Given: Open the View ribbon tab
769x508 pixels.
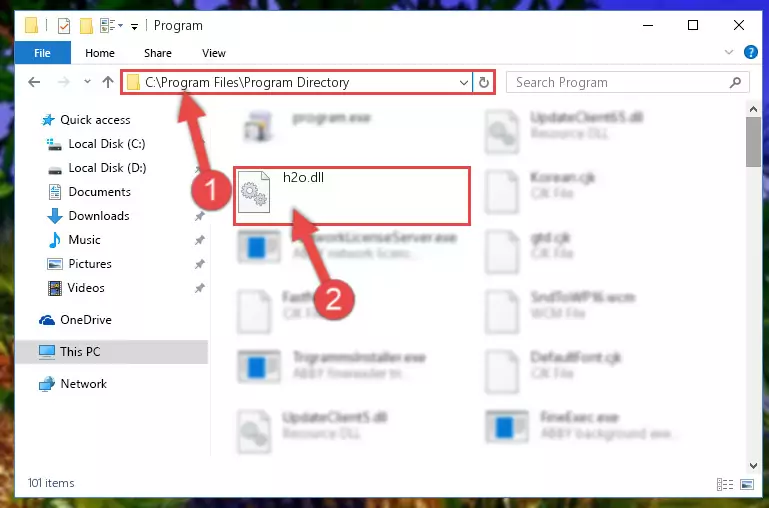Looking at the screenshot, I should pyautogui.click(x=214, y=53).
